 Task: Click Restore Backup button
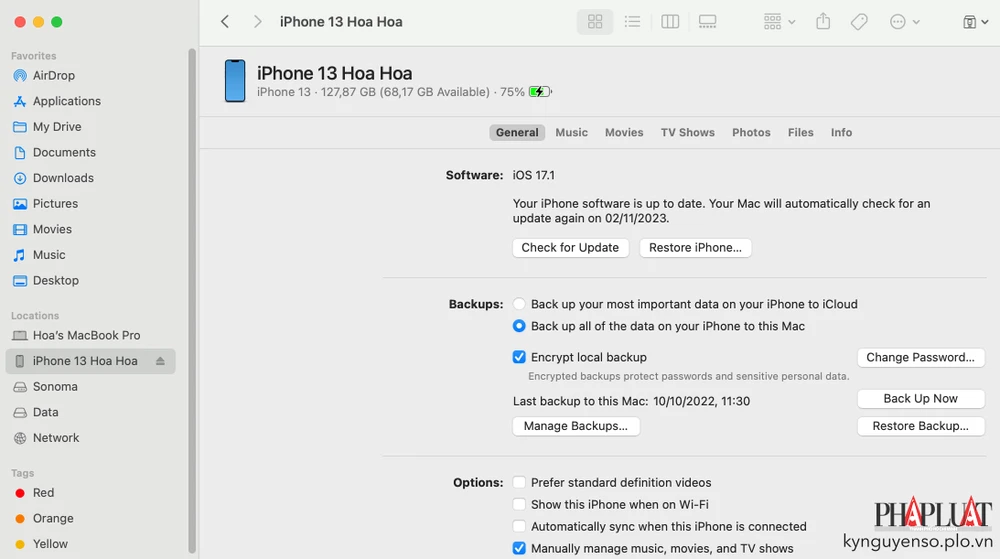click(x=920, y=426)
